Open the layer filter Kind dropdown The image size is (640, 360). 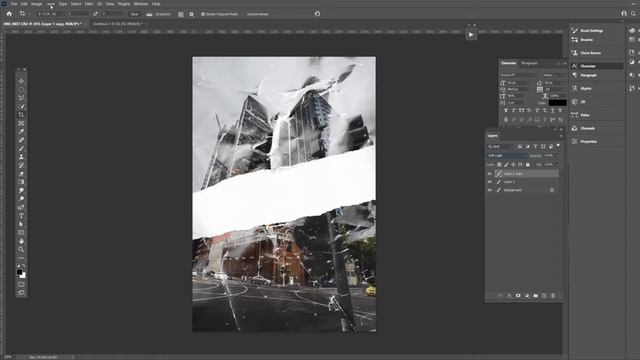pyautogui.click(x=501, y=146)
